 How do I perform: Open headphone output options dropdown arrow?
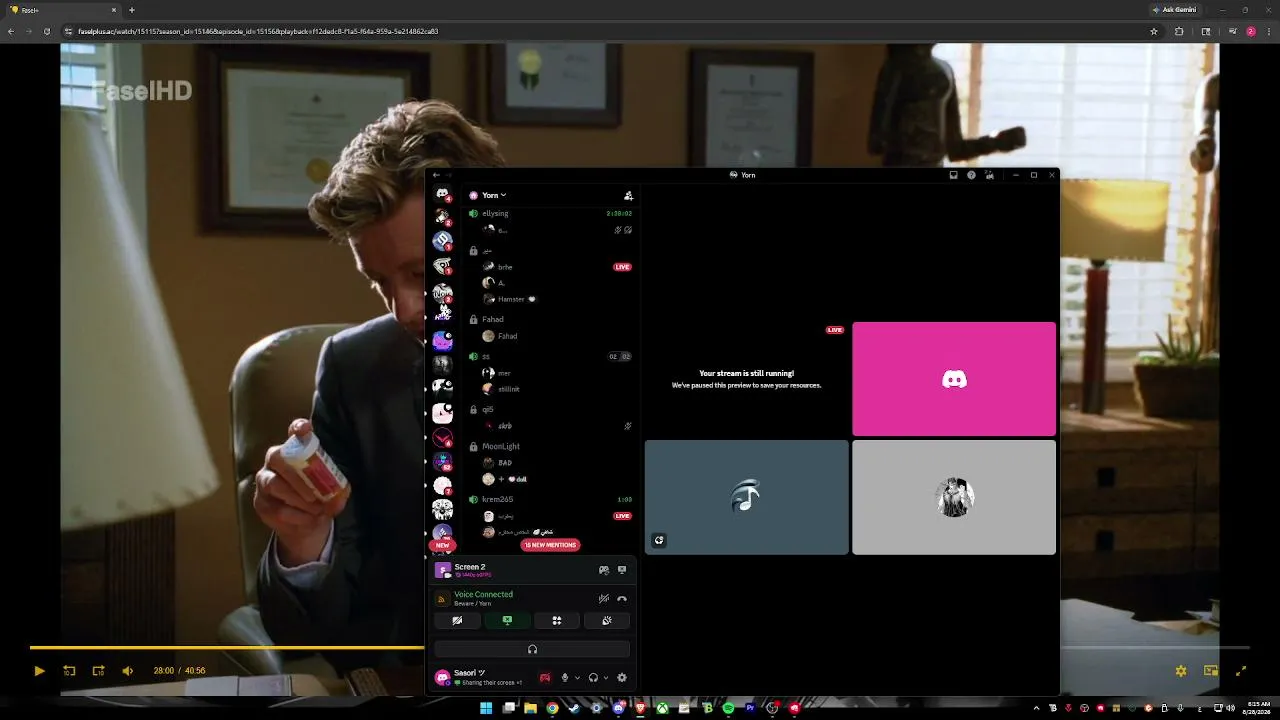pos(605,678)
